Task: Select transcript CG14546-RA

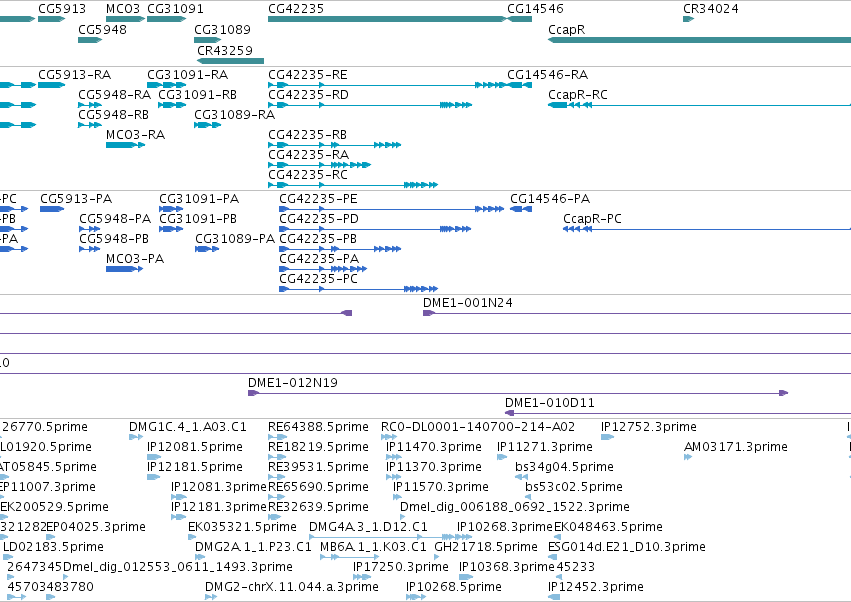Action: [x=519, y=85]
